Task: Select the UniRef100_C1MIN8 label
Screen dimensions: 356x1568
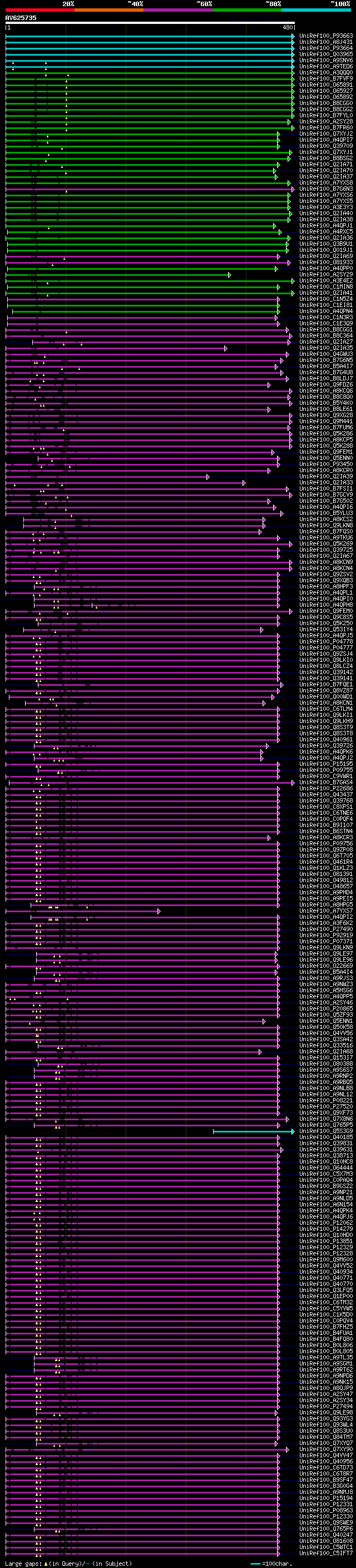Action: tap(326, 286)
